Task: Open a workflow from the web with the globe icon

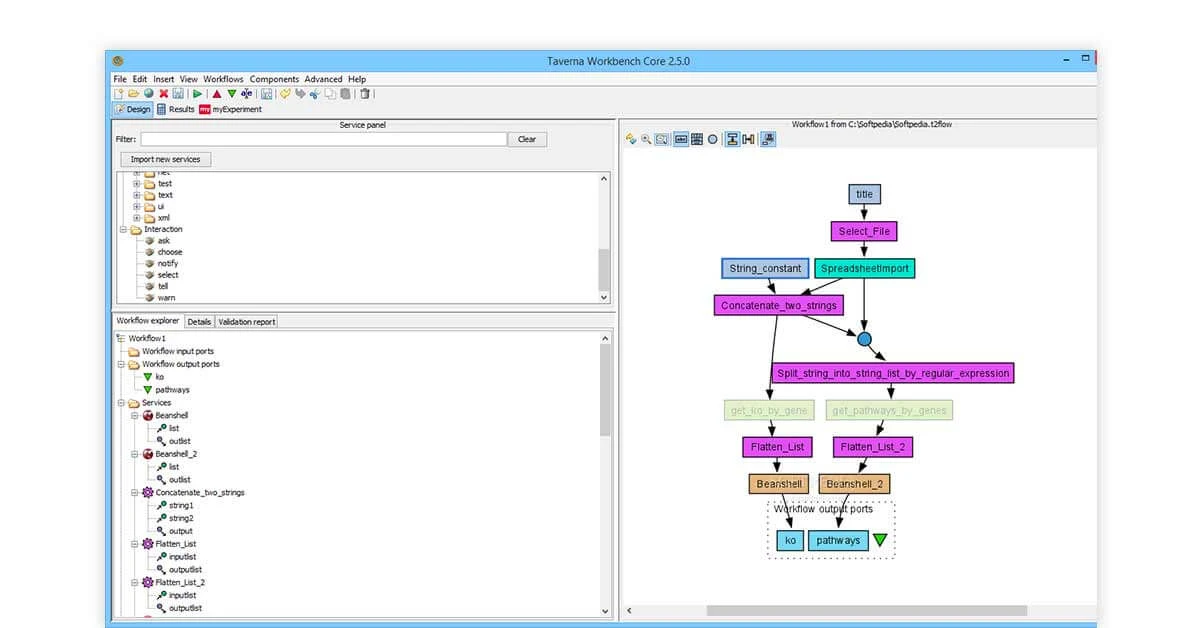Action: (x=148, y=93)
